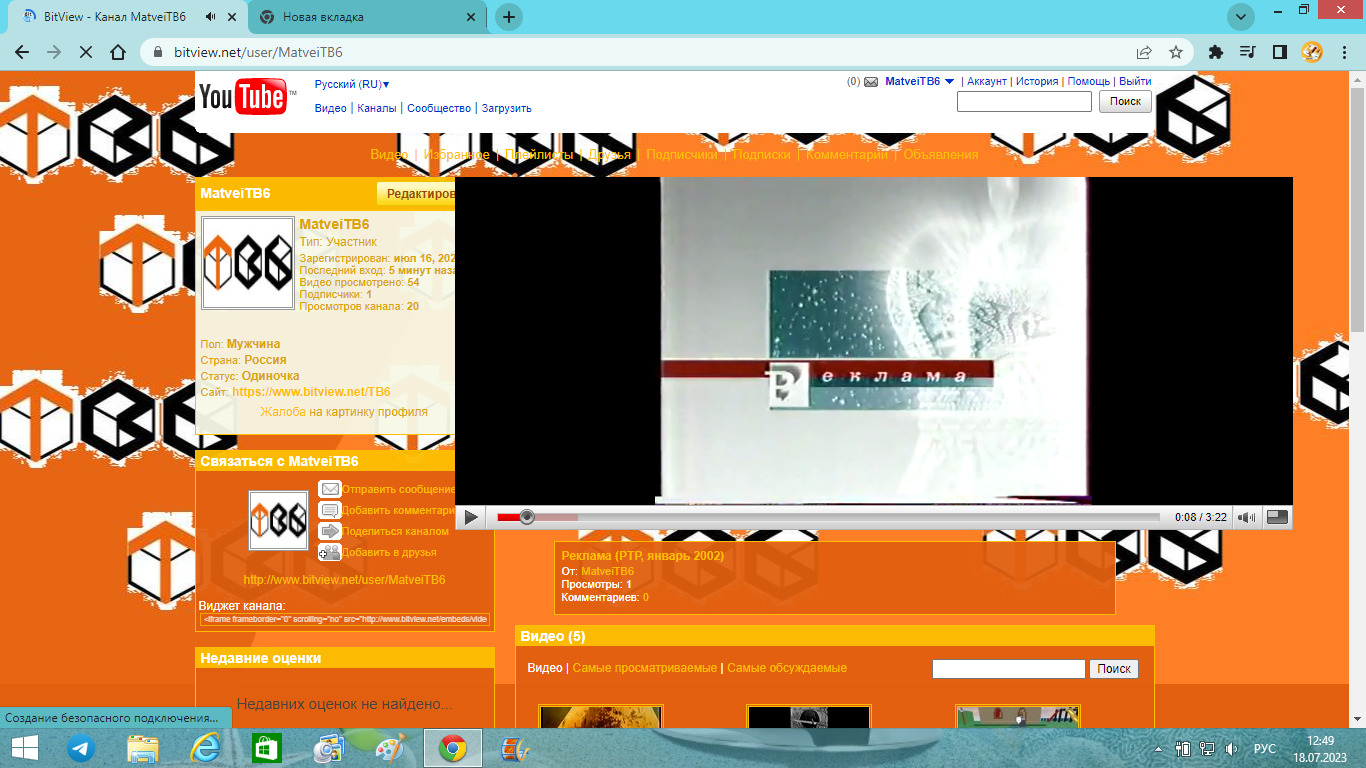This screenshot has height=768, width=1366.
Task: Open the Загрузить navigation link
Action: click(x=507, y=108)
